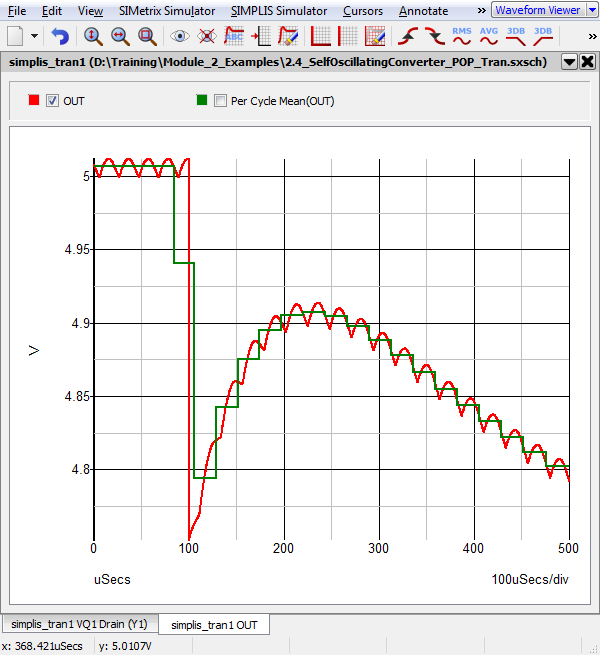Click the hide curves crossed-eye icon

point(207,36)
